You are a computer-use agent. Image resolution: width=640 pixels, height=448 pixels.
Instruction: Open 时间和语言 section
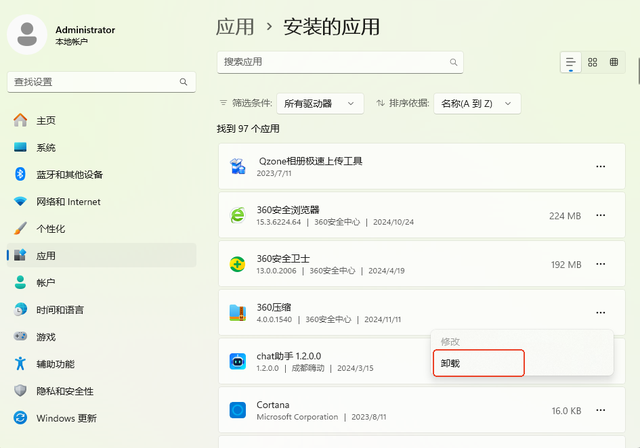pyautogui.click(x=102, y=310)
